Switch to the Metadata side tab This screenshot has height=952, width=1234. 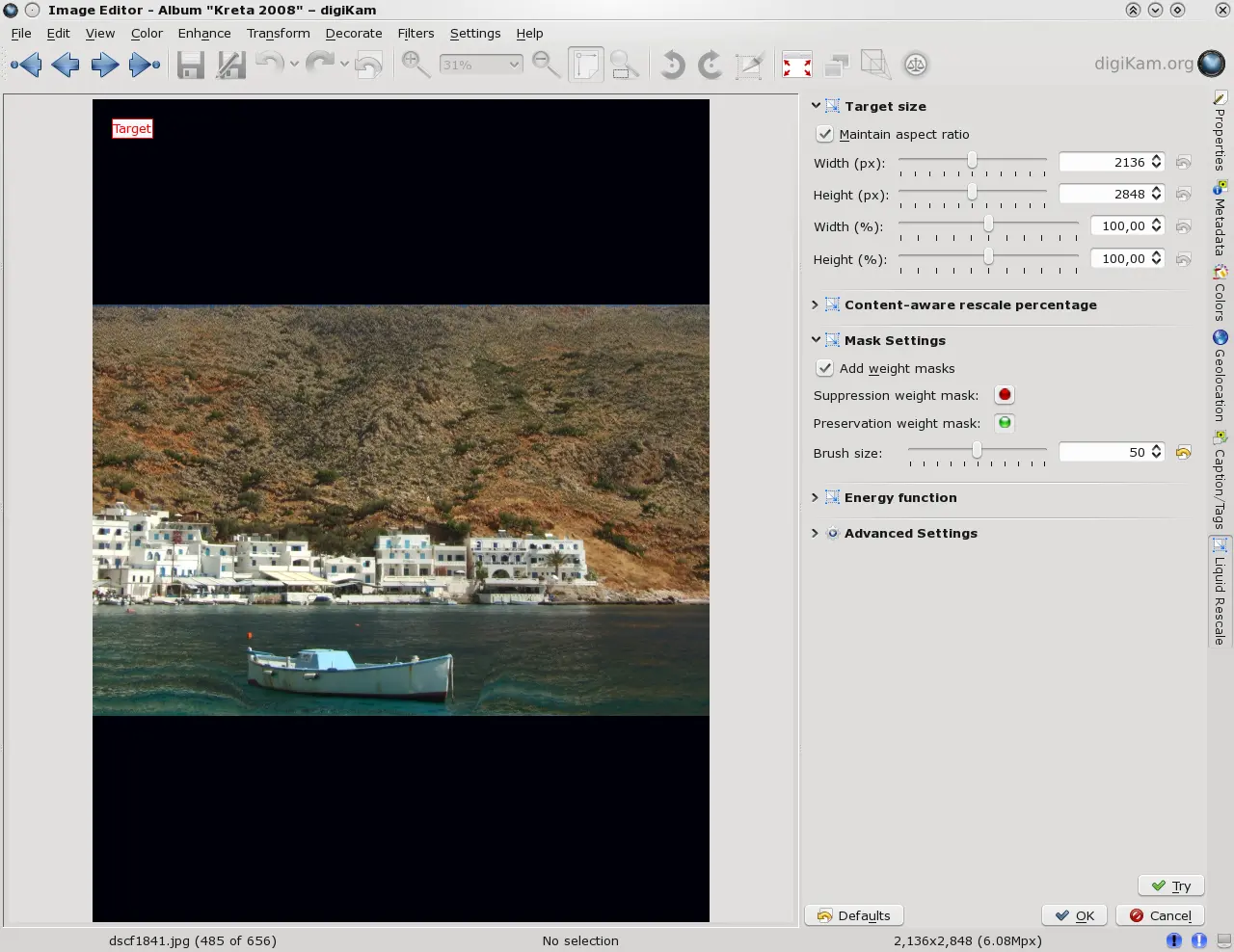point(1220,221)
